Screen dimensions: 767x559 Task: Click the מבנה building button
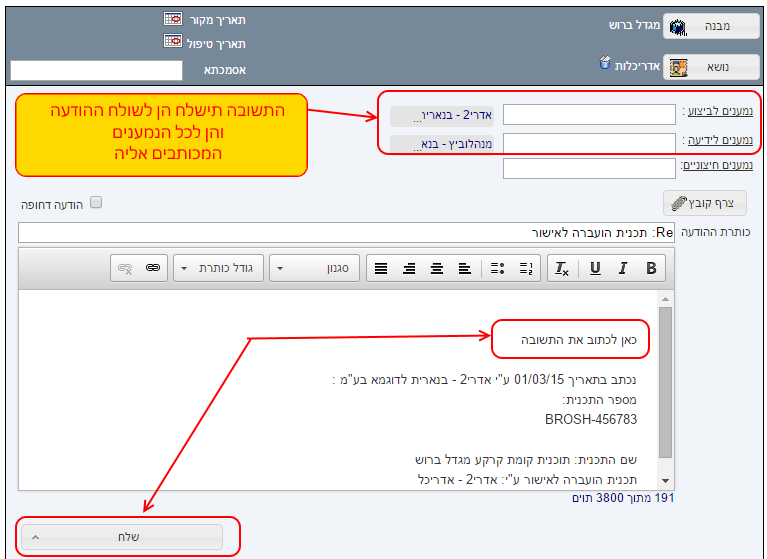point(705,26)
